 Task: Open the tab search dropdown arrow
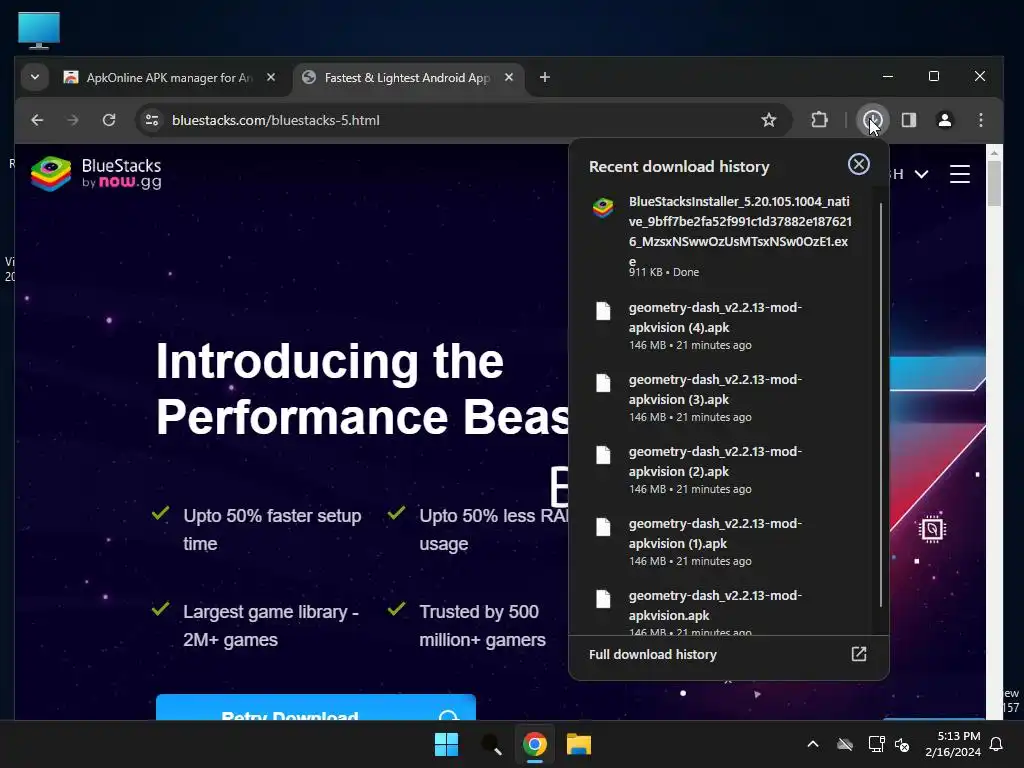35,77
